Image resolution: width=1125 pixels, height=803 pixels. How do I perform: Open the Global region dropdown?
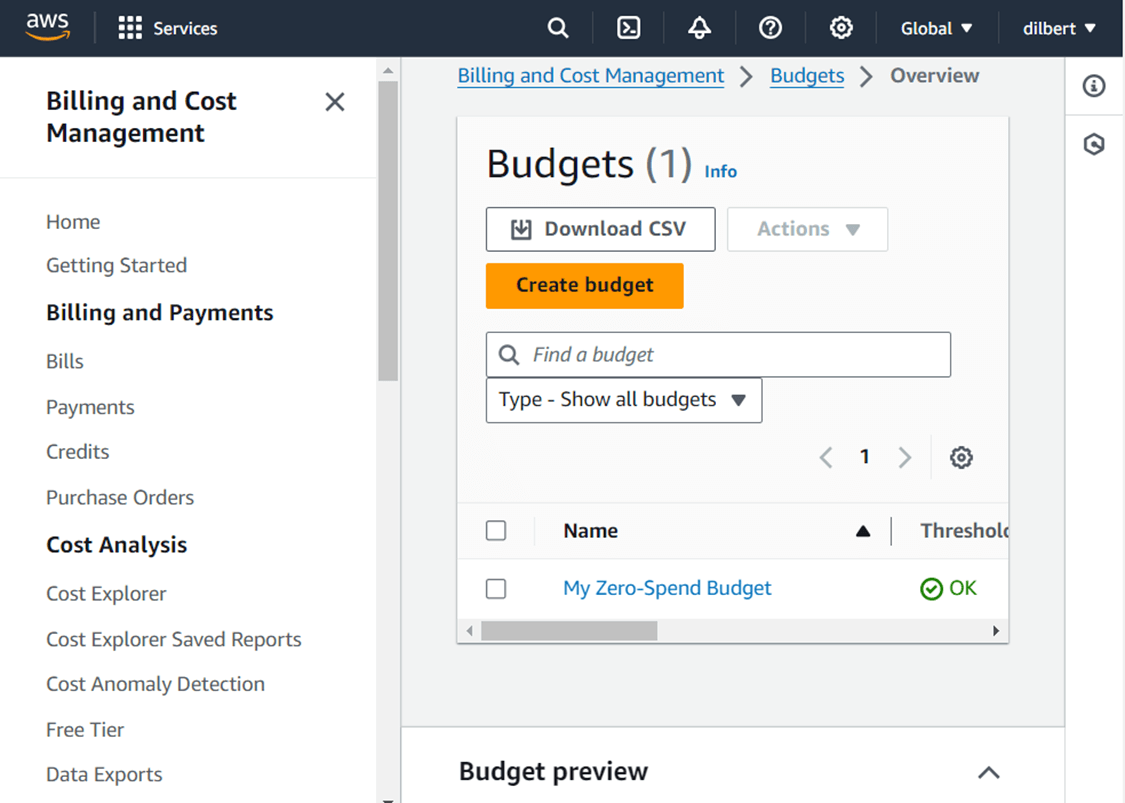point(934,27)
